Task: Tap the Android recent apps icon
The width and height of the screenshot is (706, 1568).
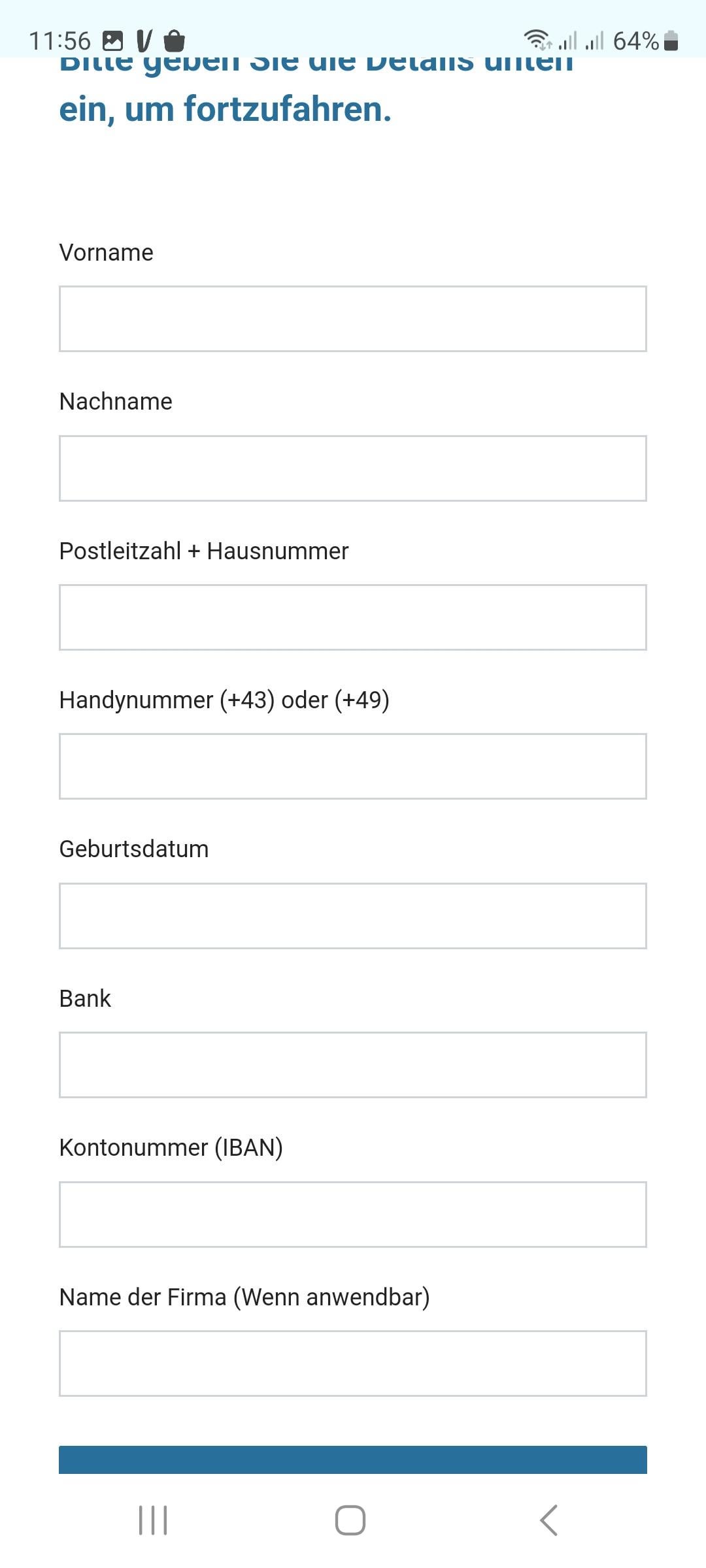Action: [153, 1520]
